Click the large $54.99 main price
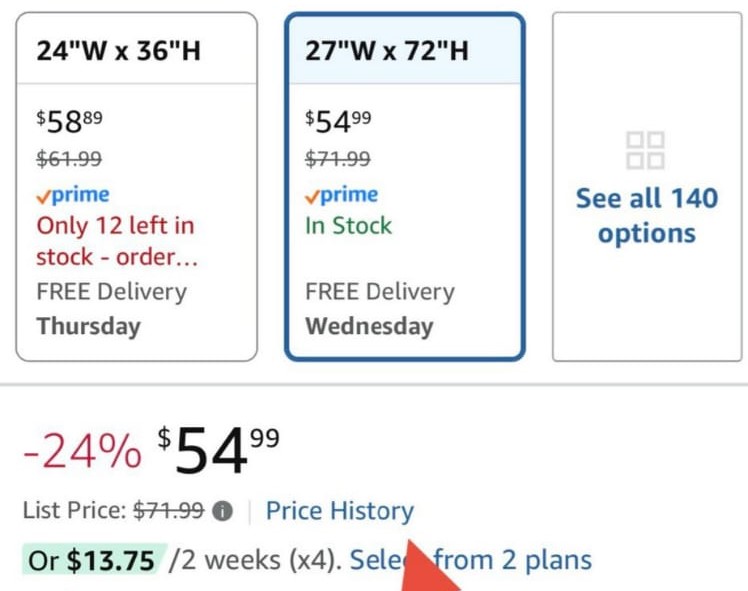Image resolution: width=748 pixels, height=591 pixels. [x=219, y=450]
